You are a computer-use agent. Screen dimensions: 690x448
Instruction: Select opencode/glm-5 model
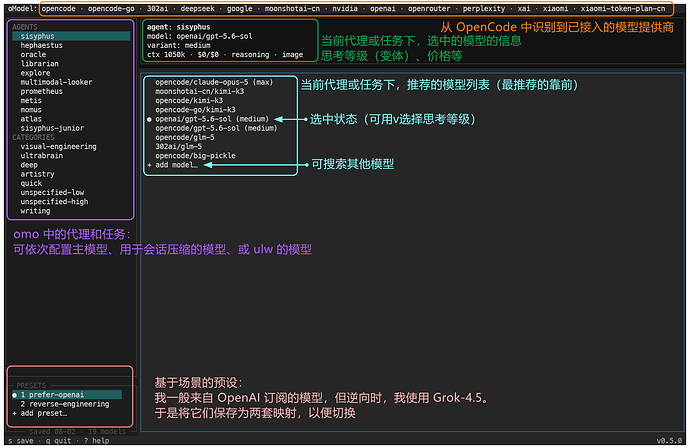tap(184, 138)
